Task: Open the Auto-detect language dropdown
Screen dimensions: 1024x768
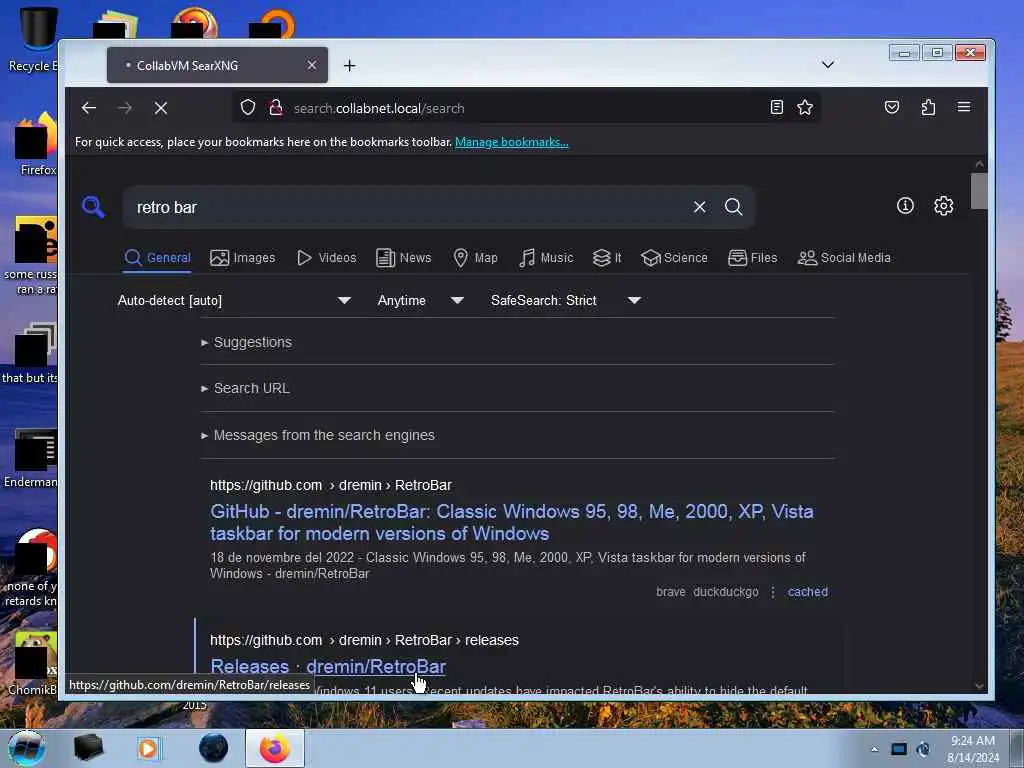Action: tap(234, 300)
